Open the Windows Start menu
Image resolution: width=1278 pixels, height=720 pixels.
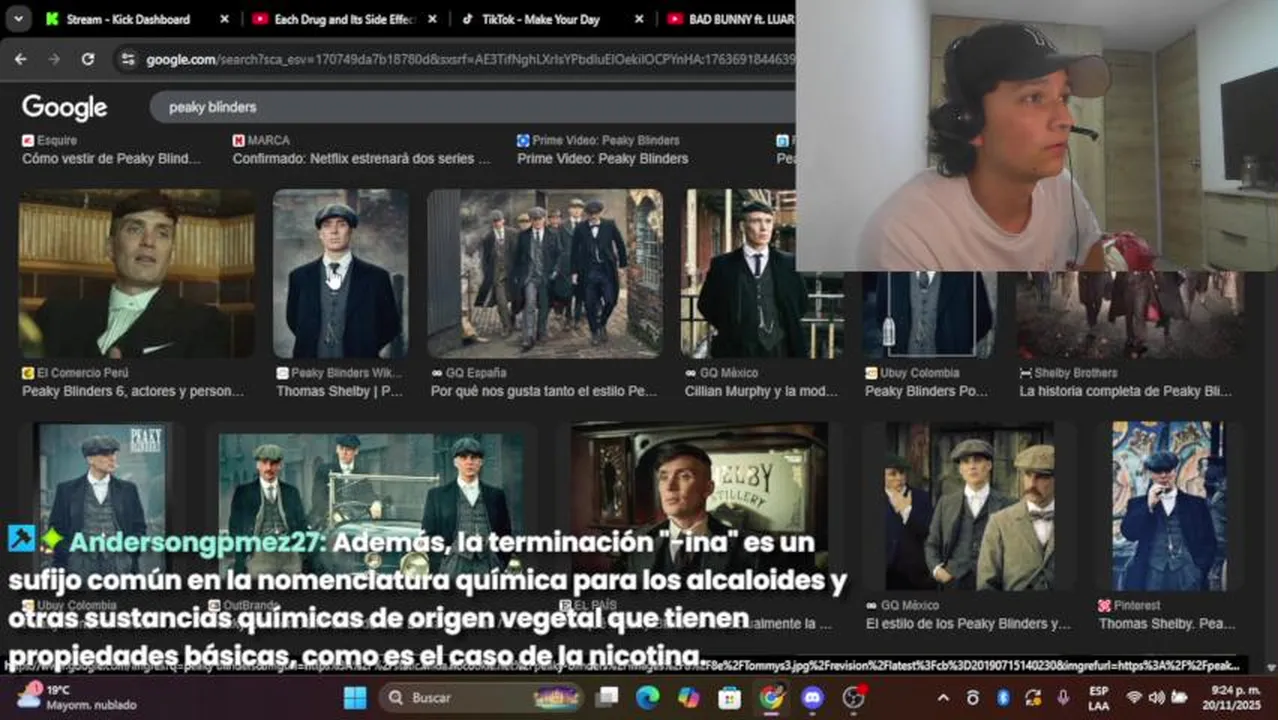355,697
